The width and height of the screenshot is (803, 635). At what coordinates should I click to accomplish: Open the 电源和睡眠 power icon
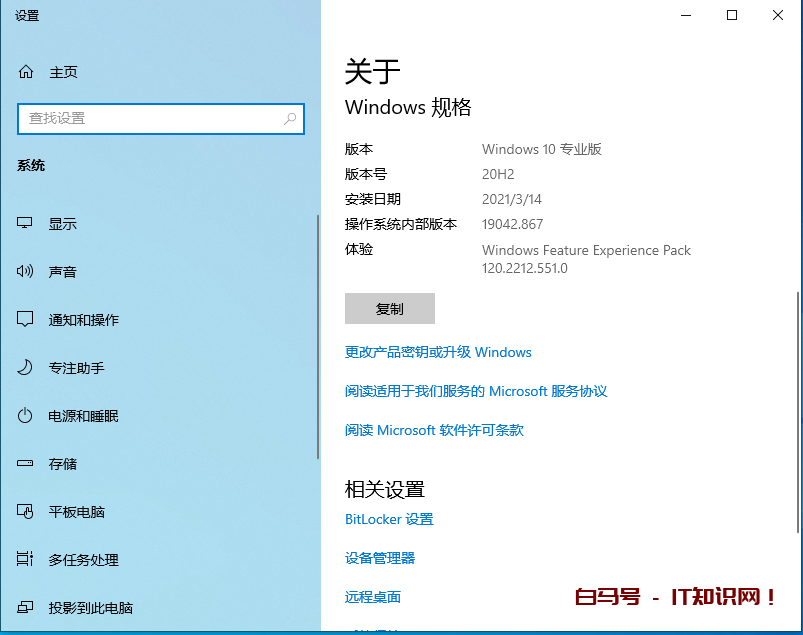(x=26, y=416)
